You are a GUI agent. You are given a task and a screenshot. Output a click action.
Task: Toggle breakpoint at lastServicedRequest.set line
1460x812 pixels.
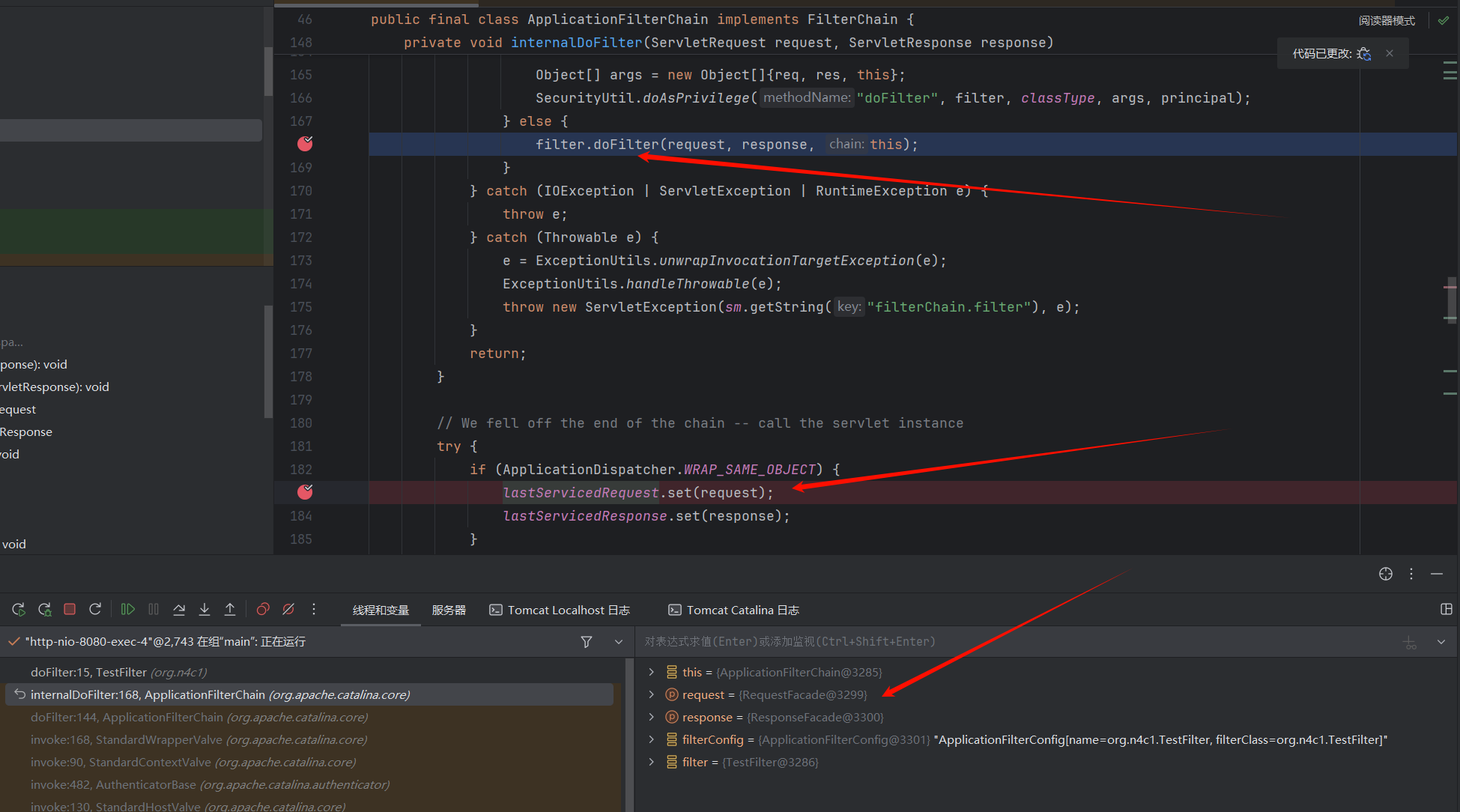(x=305, y=492)
